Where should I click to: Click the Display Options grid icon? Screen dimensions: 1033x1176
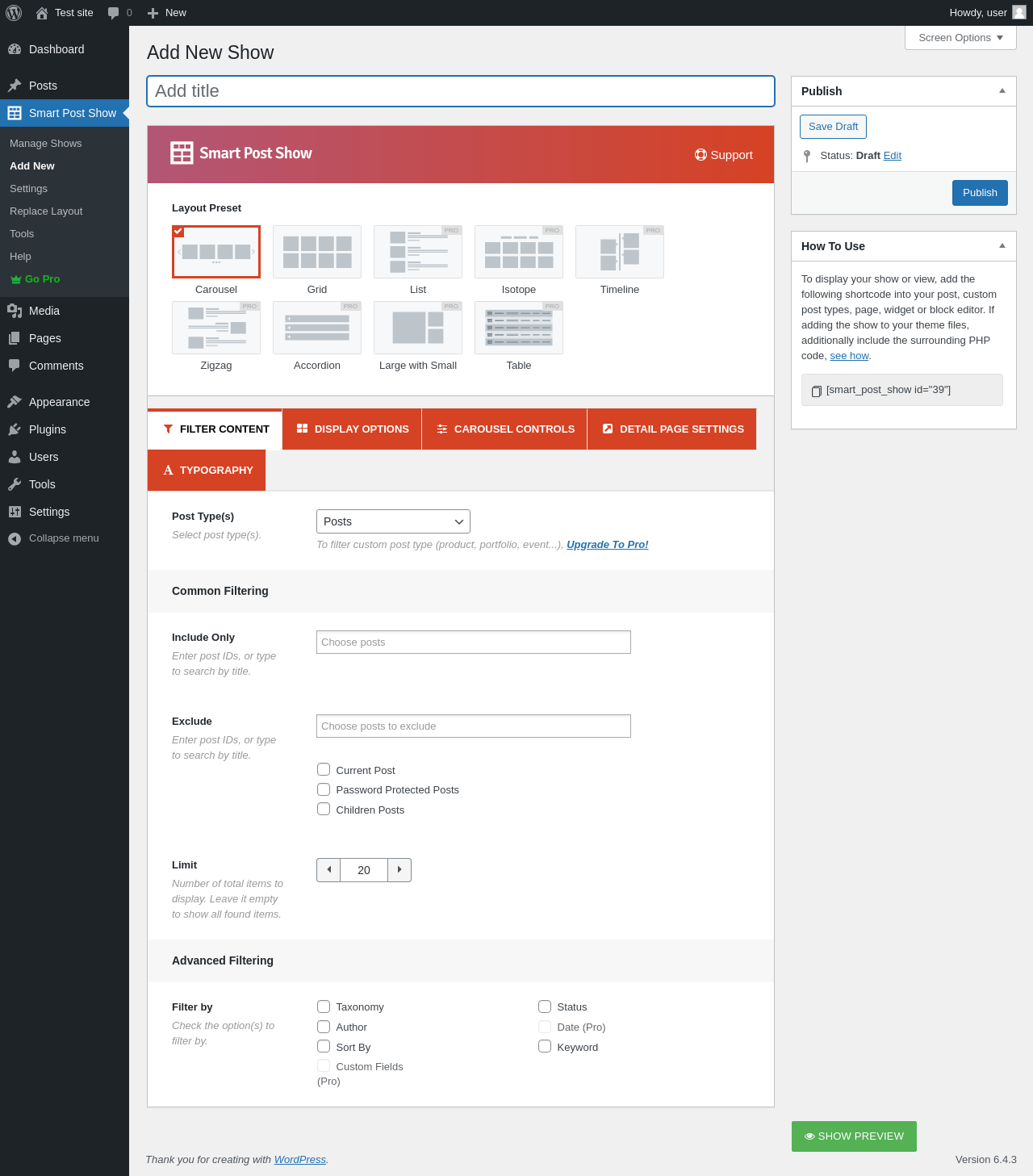[x=303, y=429]
